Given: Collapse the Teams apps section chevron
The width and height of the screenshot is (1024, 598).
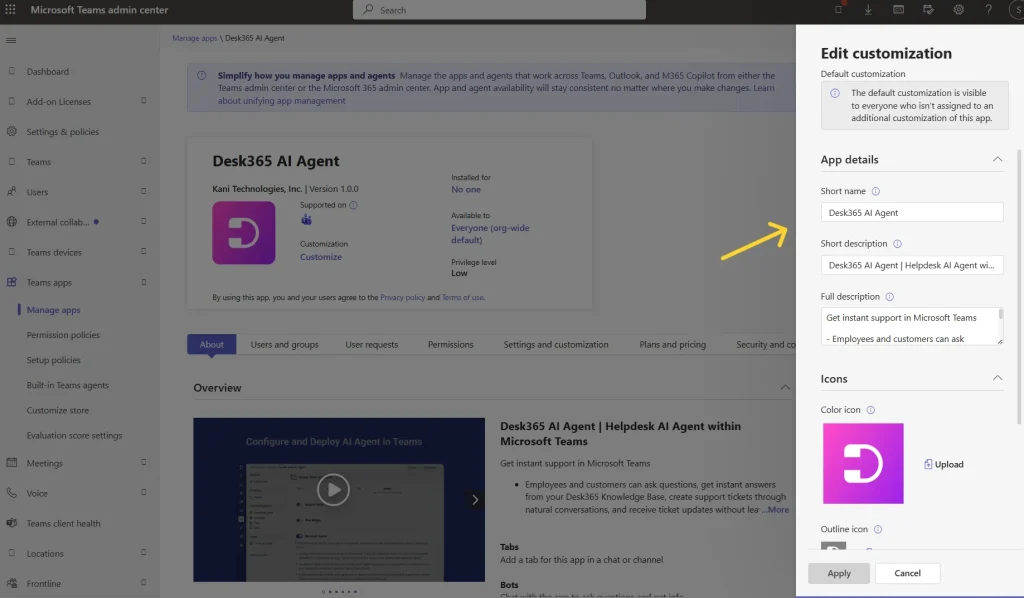Looking at the screenshot, I should [x=144, y=282].
